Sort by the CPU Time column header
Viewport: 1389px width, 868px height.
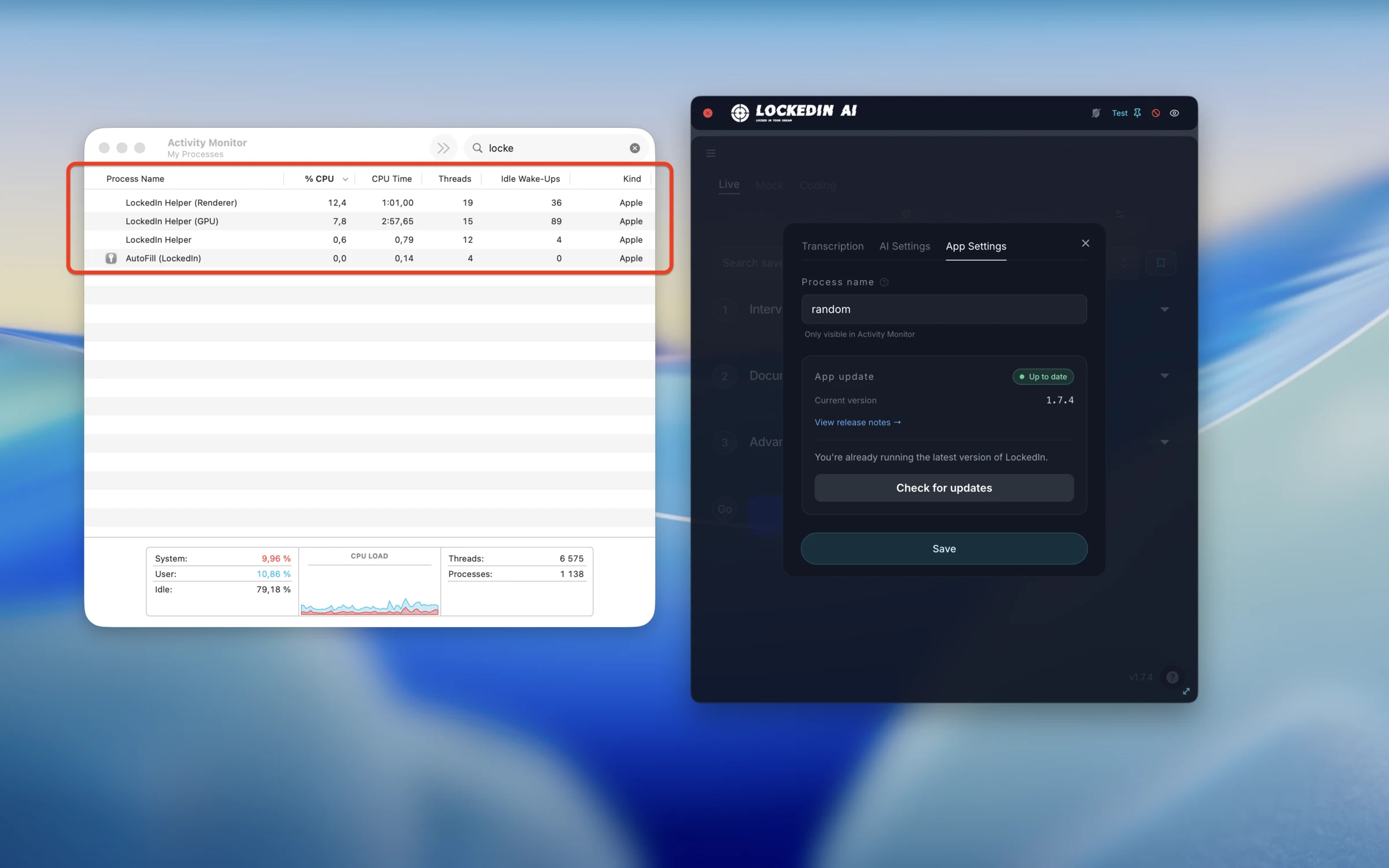tap(392, 179)
